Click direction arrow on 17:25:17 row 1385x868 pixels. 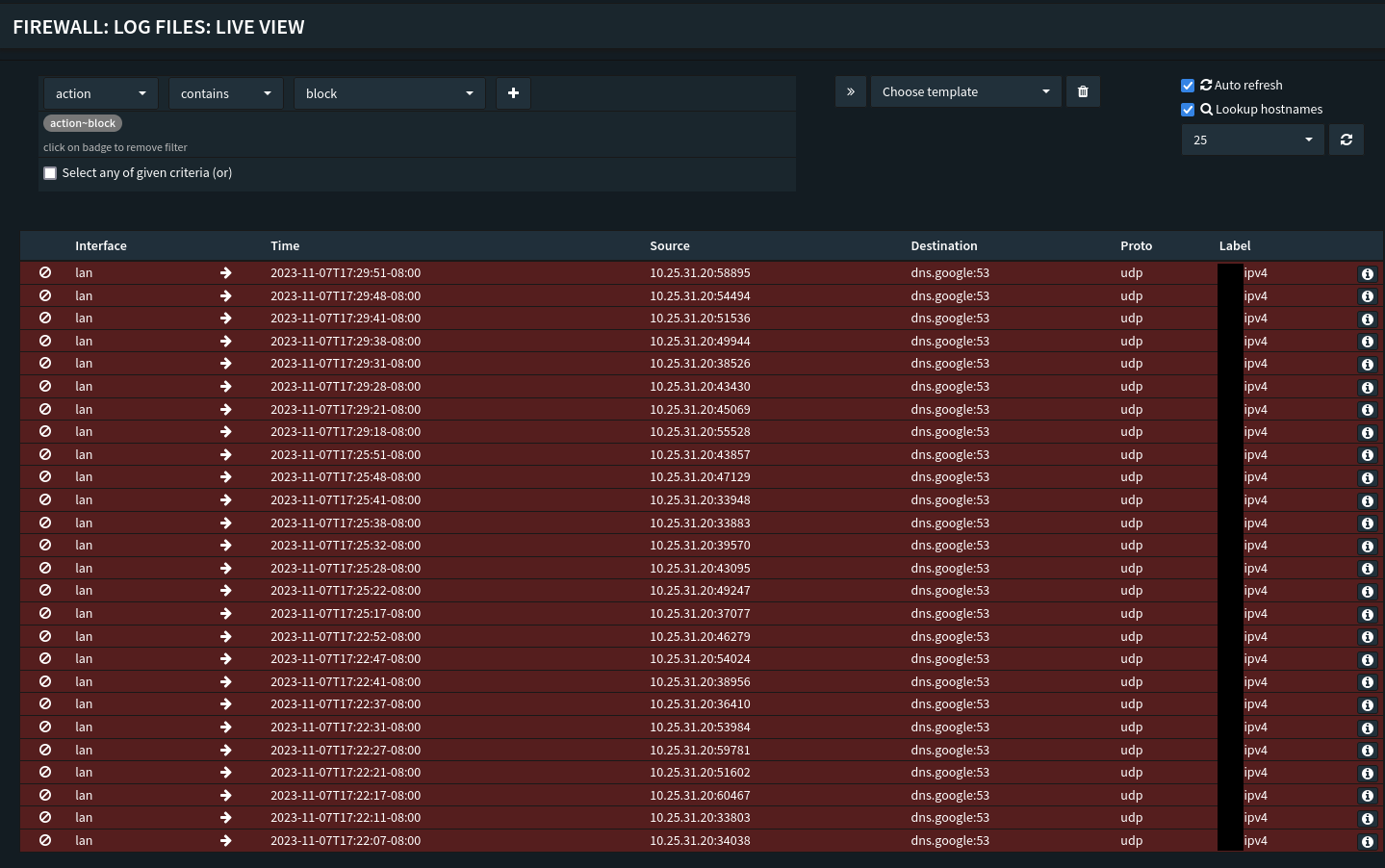[x=225, y=613]
